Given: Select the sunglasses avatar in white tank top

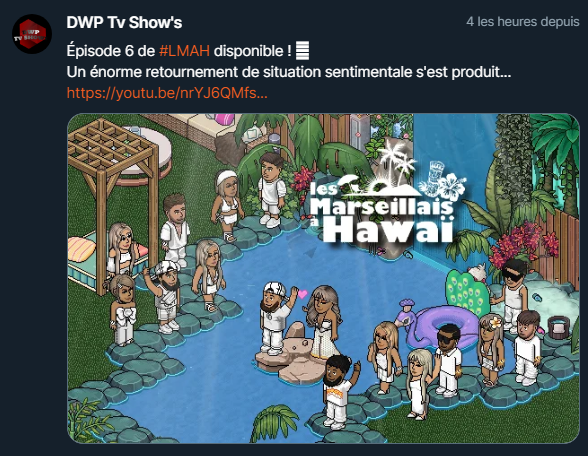Looking at the screenshot, I should tap(512, 294).
